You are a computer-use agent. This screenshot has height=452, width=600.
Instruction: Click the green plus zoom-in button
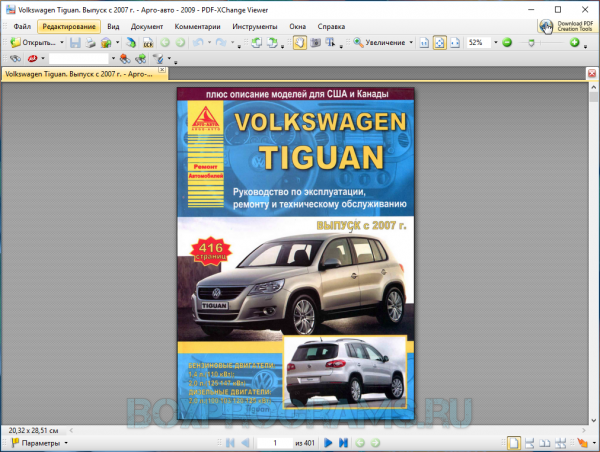[574, 42]
